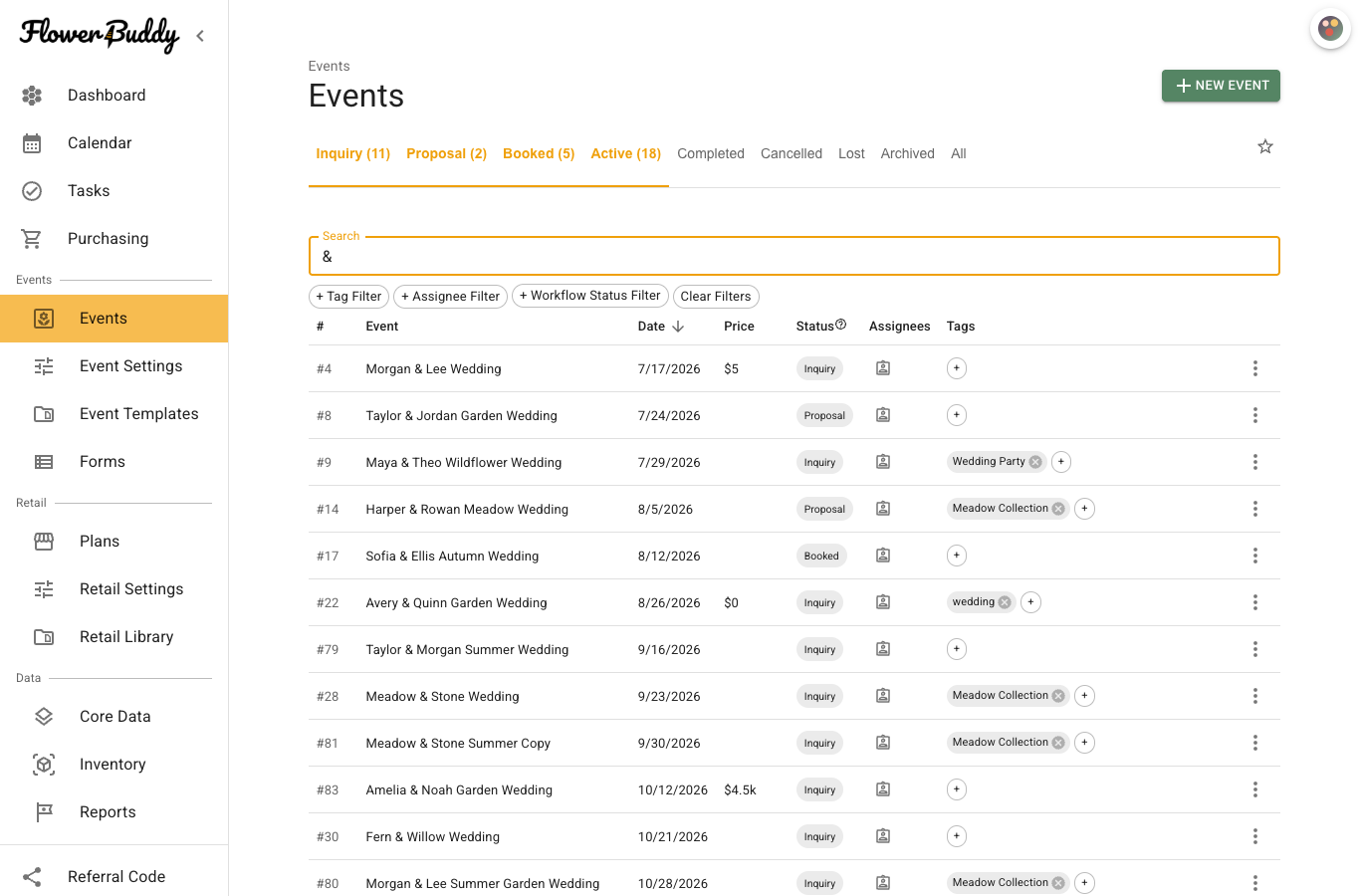Focus the Search input field
The height and width of the screenshot is (896, 1359).
click(x=793, y=256)
